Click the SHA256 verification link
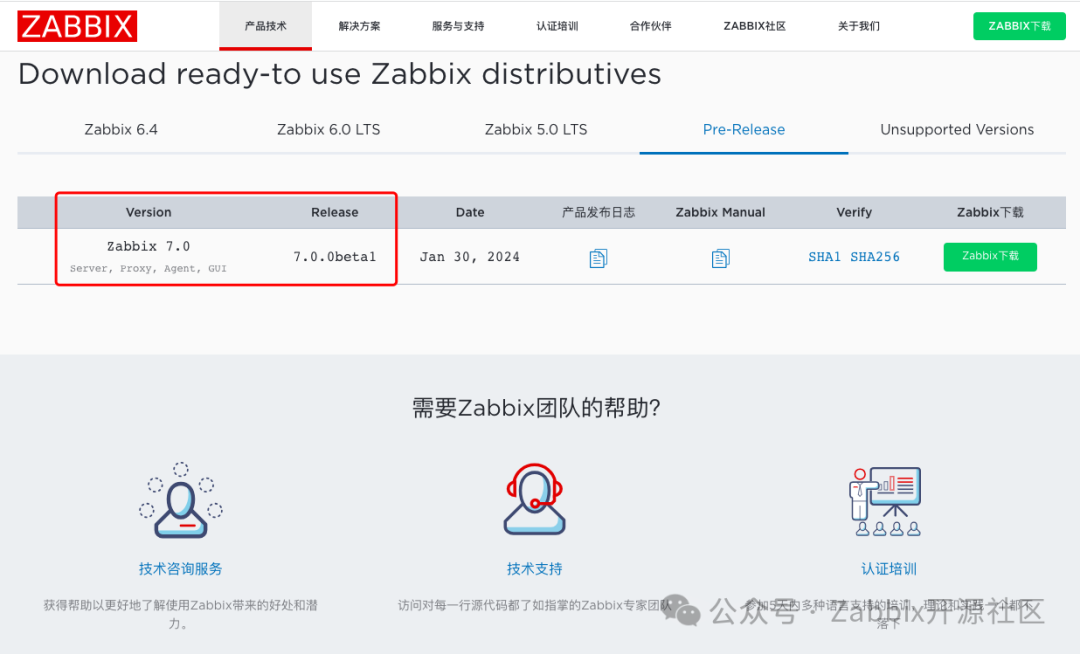 (x=875, y=257)
